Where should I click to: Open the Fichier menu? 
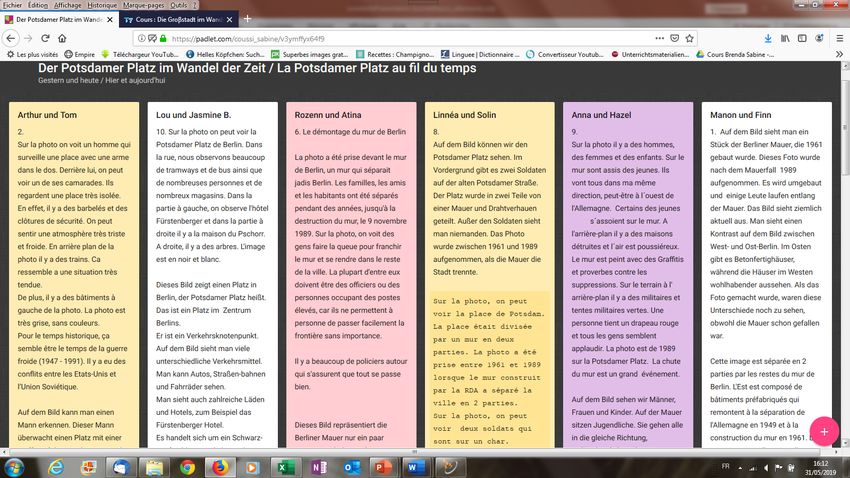(x=12, y=5)
